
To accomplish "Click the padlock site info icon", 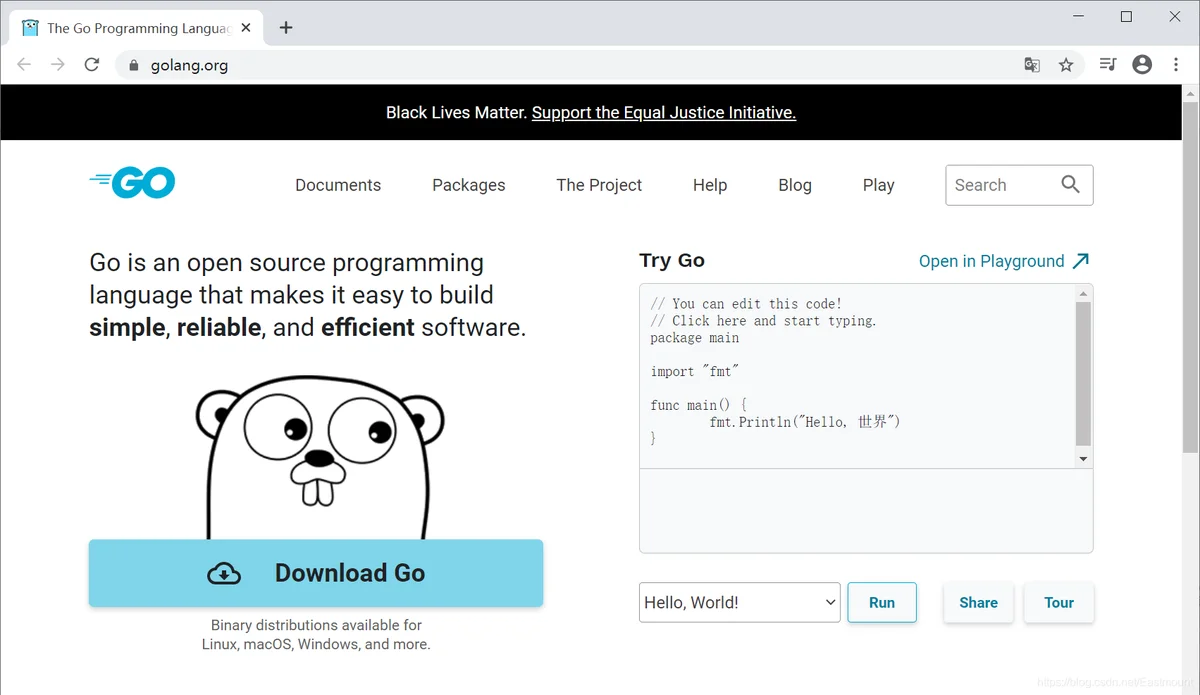I will pyautogui.click(x=134, y=65).
